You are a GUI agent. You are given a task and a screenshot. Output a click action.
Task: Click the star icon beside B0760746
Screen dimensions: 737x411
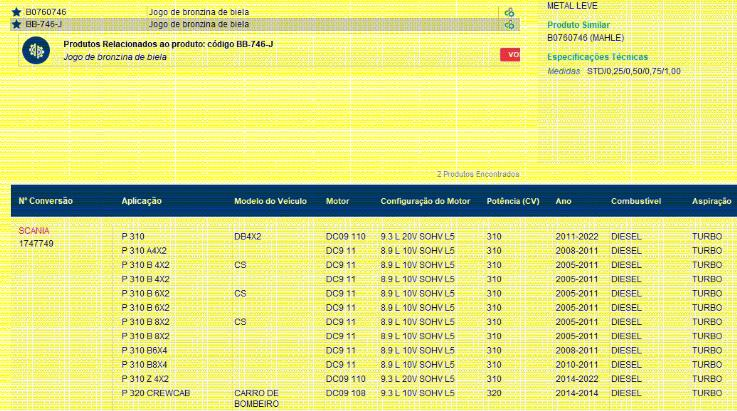[16, 12]
